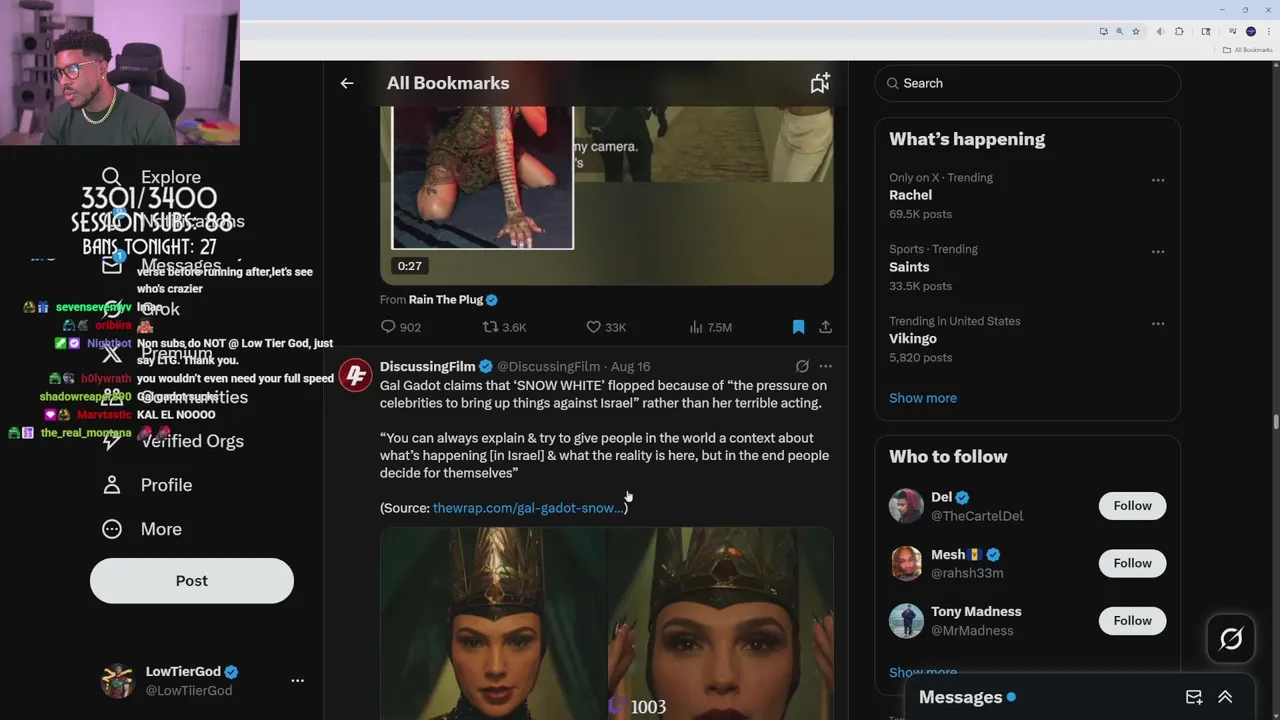
Task: View post analytics showing 7.5M
Action: [x=696, y=327]
